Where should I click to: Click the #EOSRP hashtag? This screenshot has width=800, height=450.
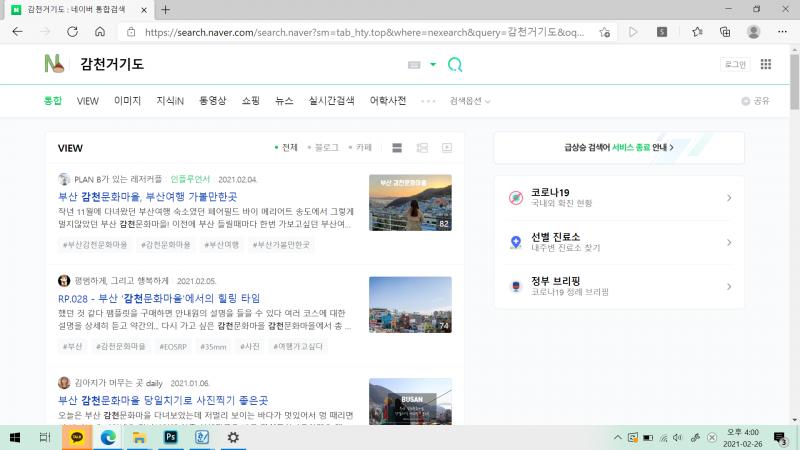click(x=173, y=346)
